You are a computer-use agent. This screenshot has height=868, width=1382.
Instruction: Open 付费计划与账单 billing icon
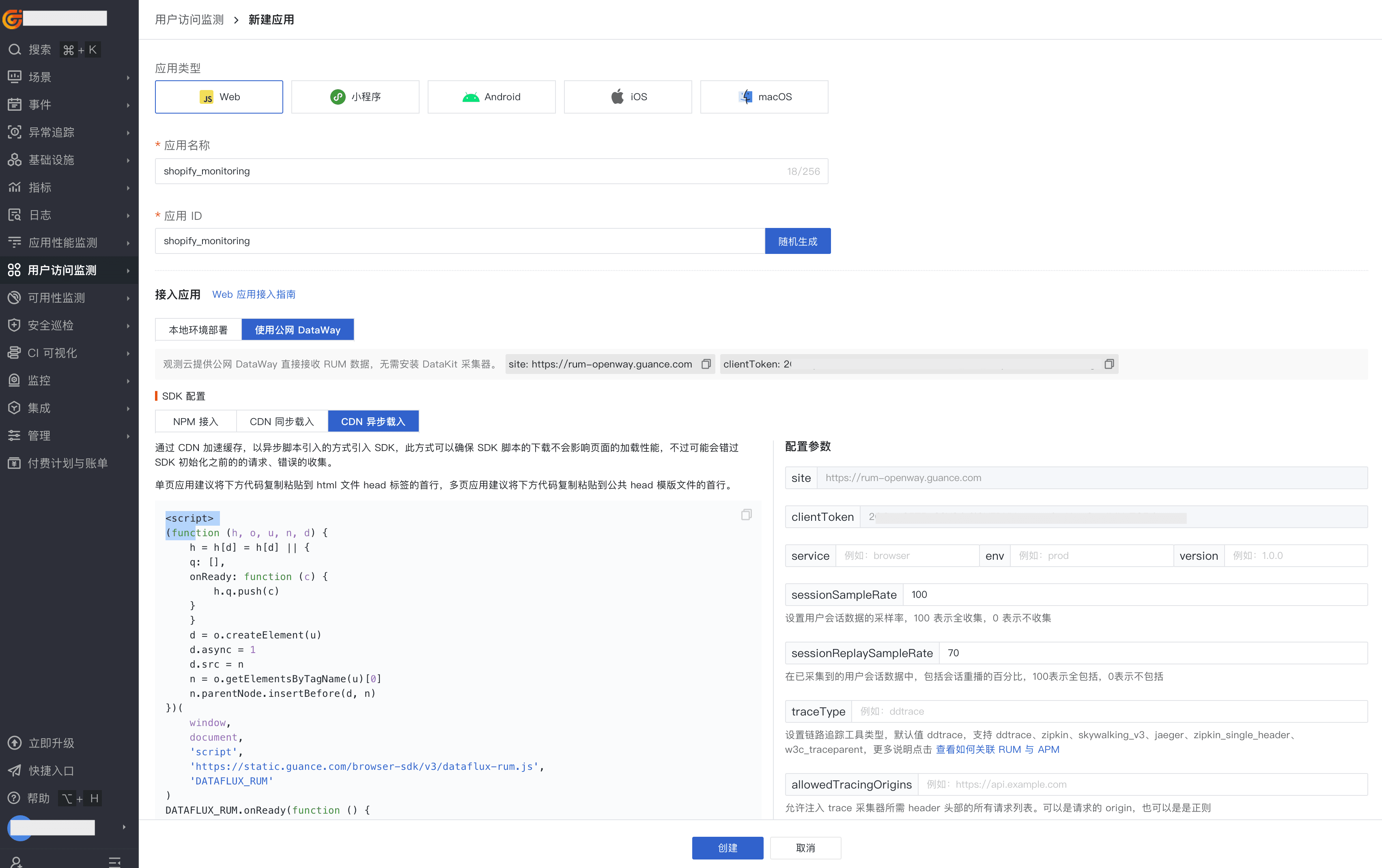(x=15, y=463)
